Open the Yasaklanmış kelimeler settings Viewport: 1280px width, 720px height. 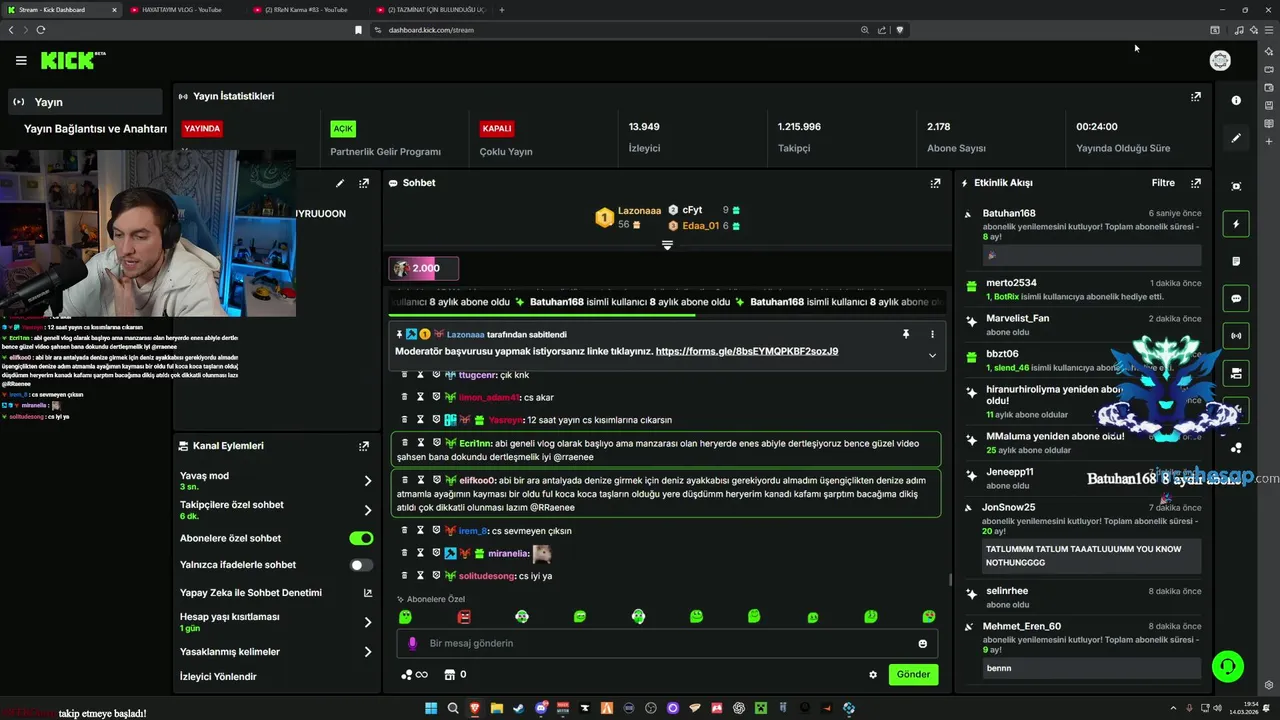pyautogui.click(x=276, y=652)
